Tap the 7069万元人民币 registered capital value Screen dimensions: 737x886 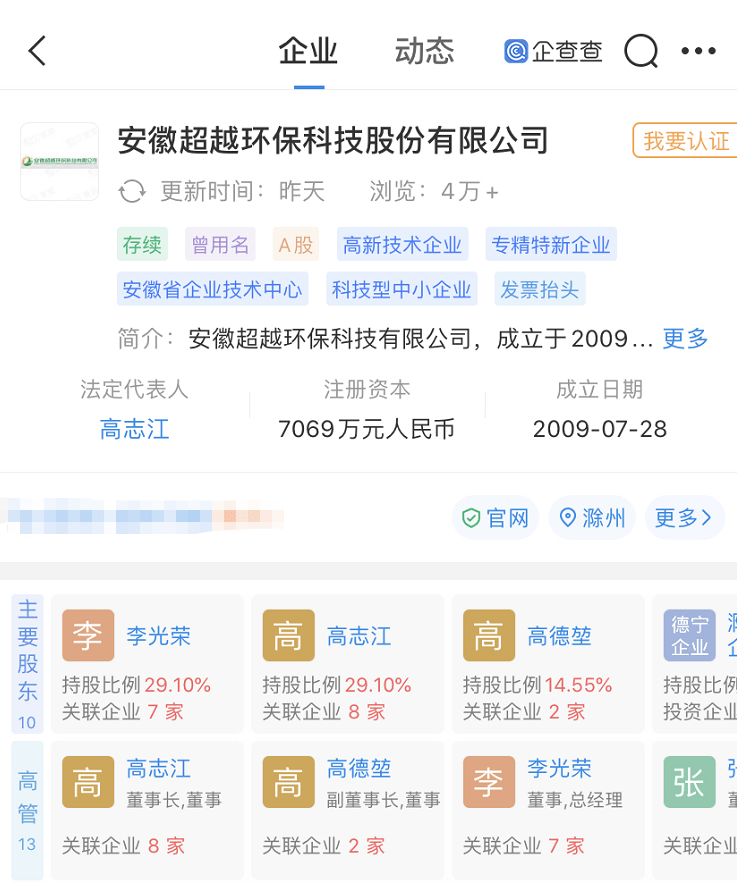pyautogui.click(x=366, y=429)
